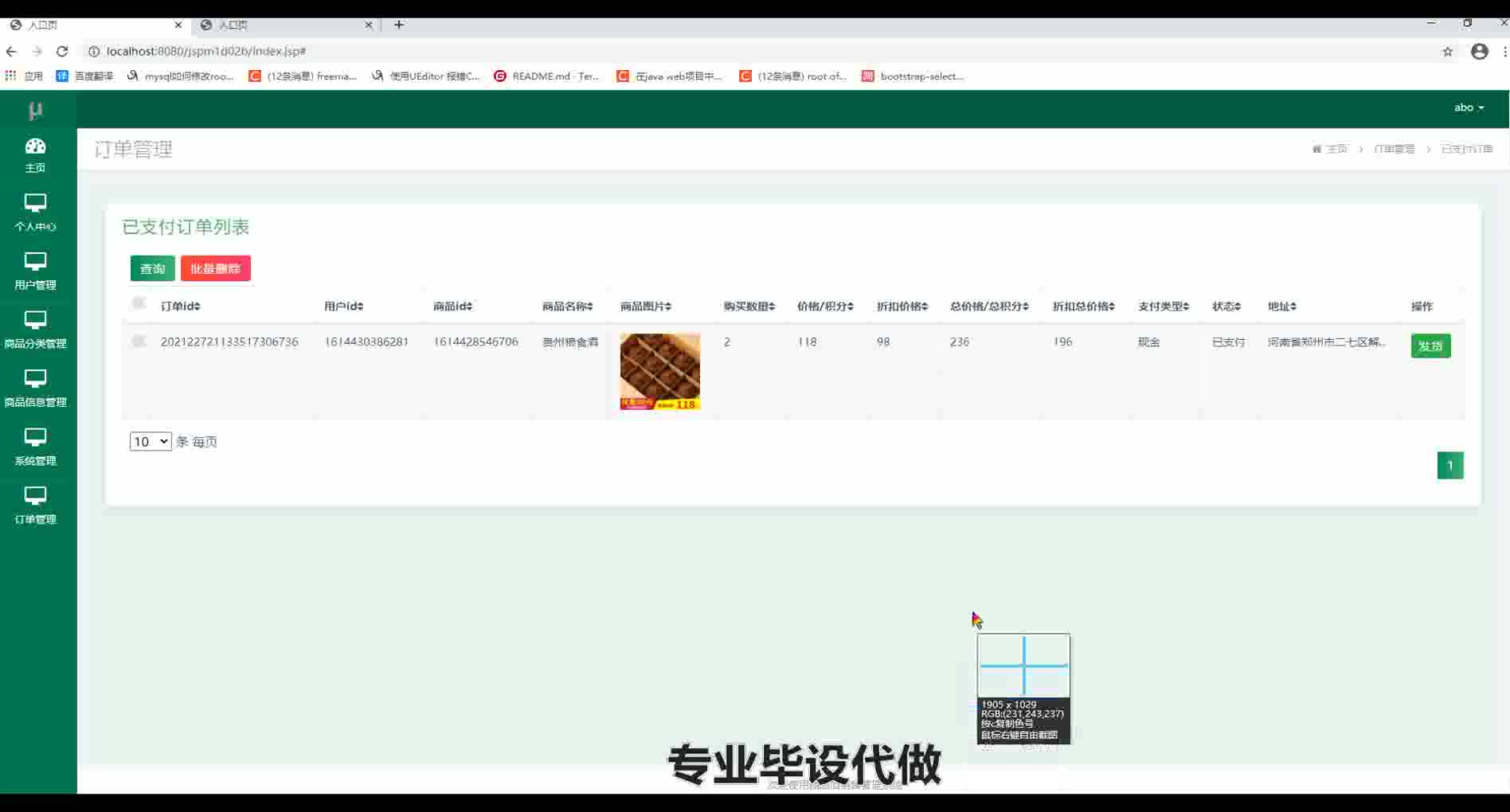Sort table by 价格/积分 column
The height and width of the screenshot is (812, 1510).
[825, 306]
